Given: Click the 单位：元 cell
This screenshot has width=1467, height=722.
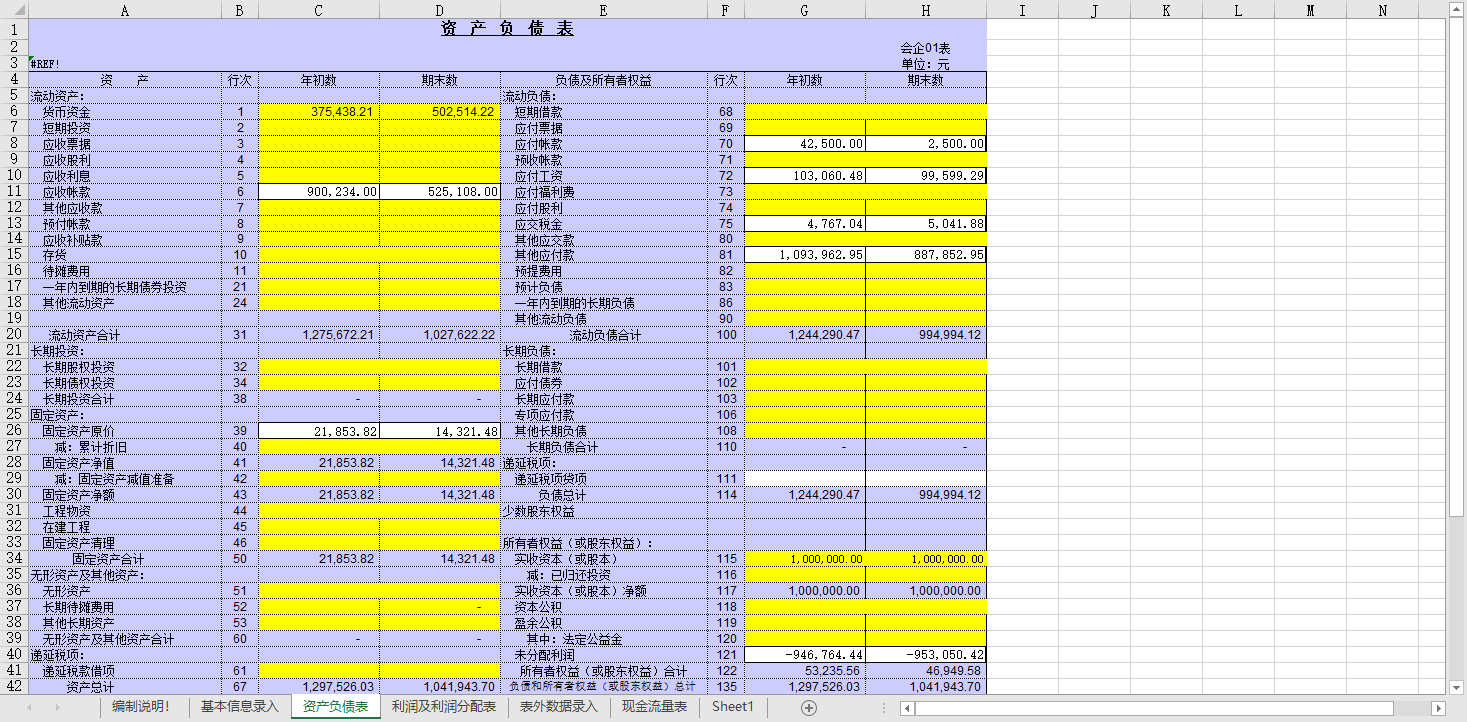Looking at the screenshot, I should [x=926, y=63].
